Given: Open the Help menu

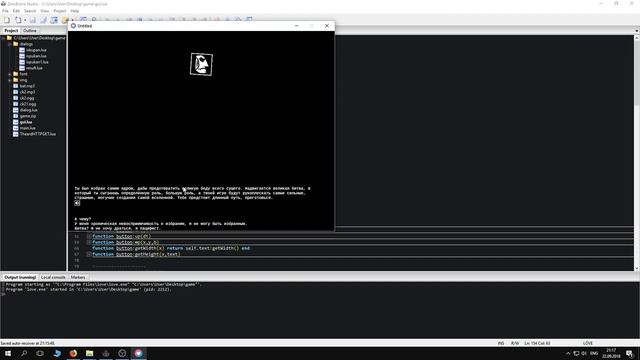Looking at the screenshot, I should tap(75, 11).
